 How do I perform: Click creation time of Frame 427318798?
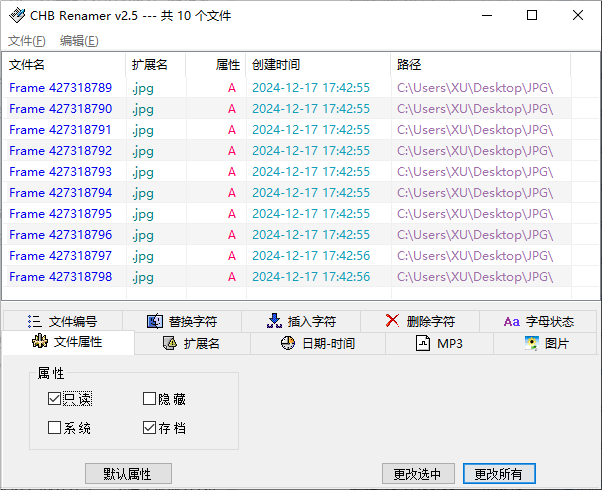[311, 276]
